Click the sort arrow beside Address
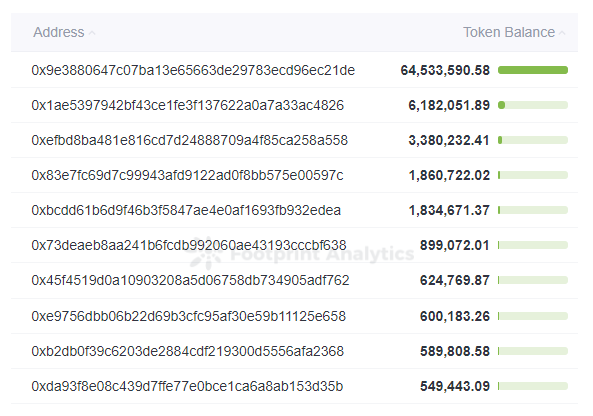593x416 pixels. (x=92, y=33)
